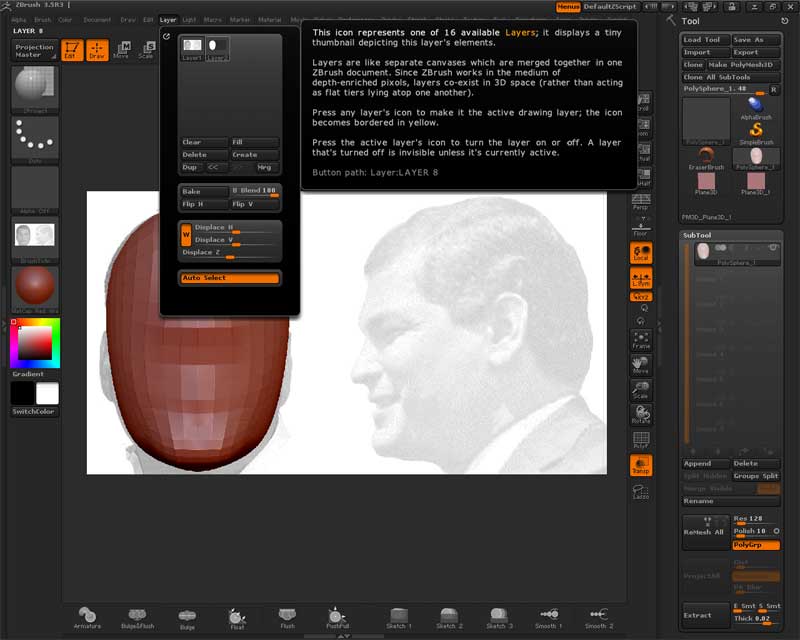Choose the EraserBrush tool icon
This screenshot has height=640, width=800.
[706, 158]
